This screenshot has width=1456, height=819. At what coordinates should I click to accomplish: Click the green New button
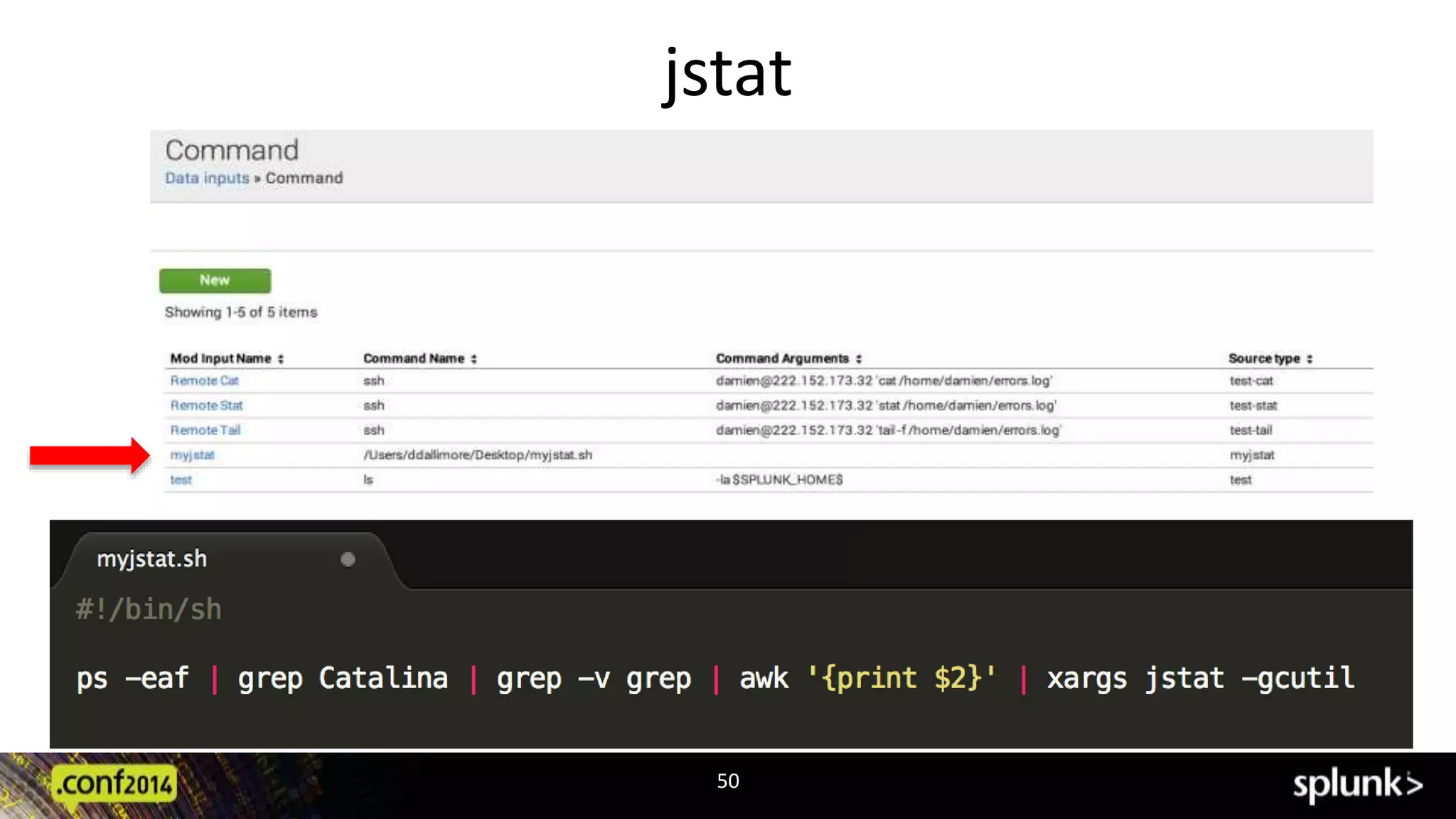[x=215, y=280]
